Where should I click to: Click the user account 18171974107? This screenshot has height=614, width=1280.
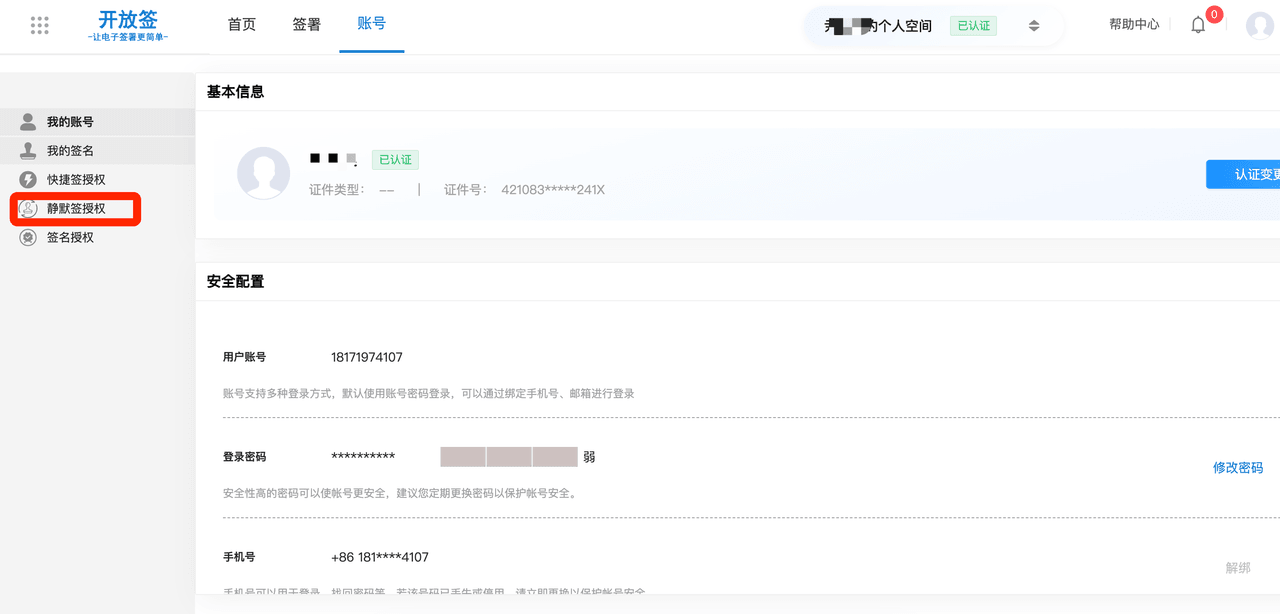point(367,357)
